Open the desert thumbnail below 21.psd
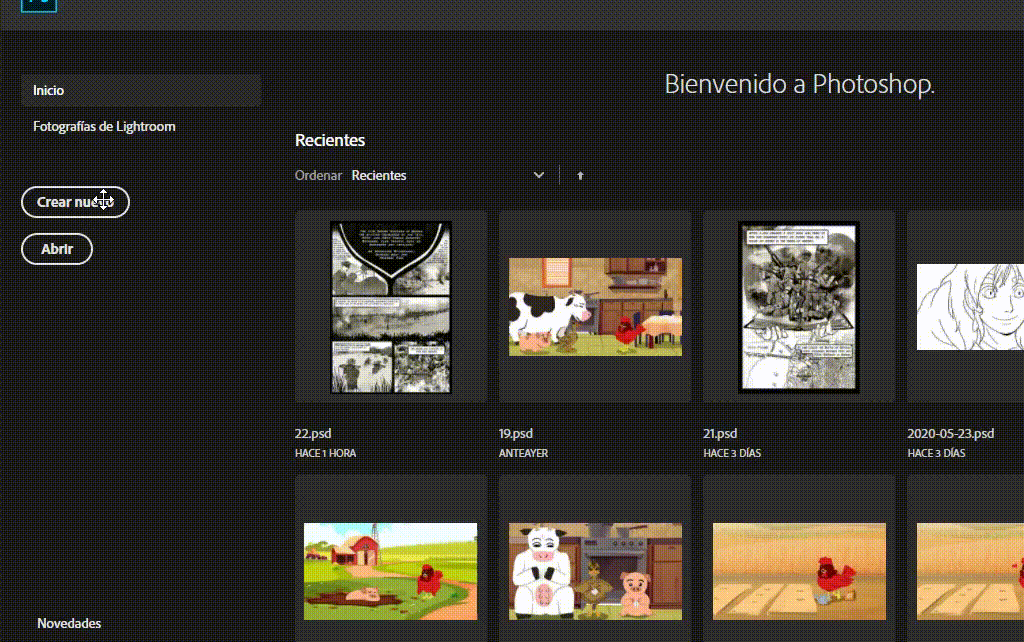This screenshot has height=642, width=1024. click(x=799, y=571)
